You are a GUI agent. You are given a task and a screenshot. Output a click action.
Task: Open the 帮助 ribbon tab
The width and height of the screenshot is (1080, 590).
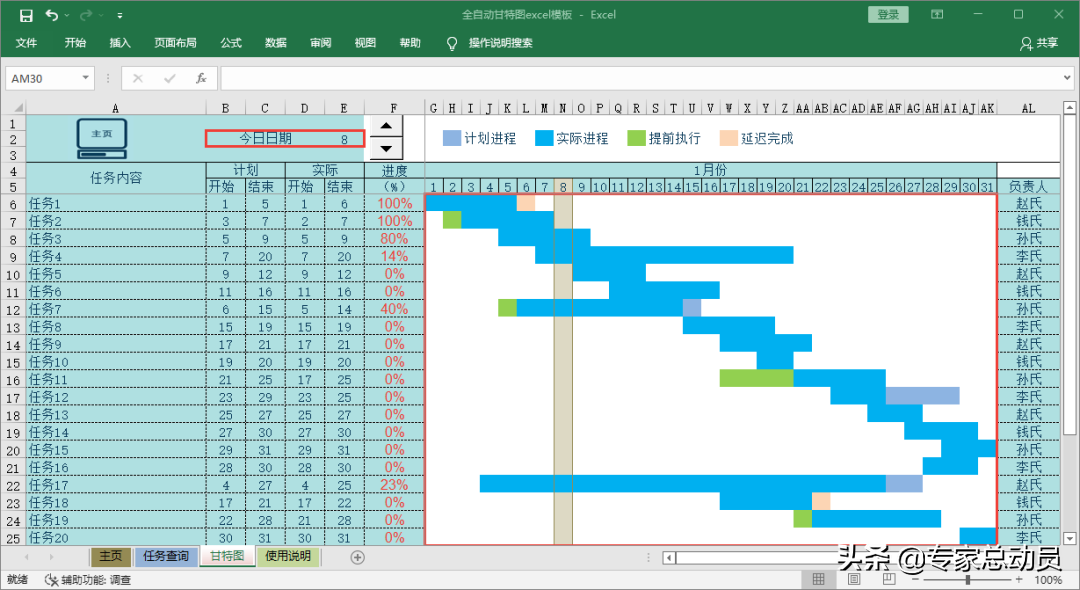[x=410, y=43]
